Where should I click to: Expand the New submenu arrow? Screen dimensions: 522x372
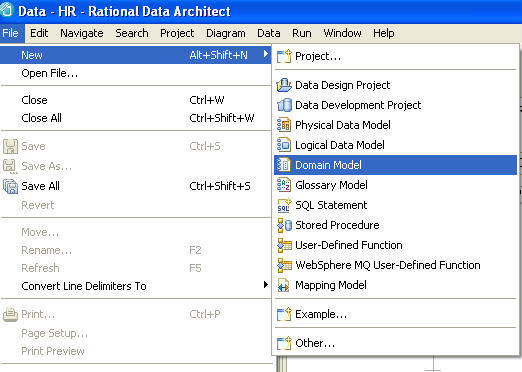[266, 54]
